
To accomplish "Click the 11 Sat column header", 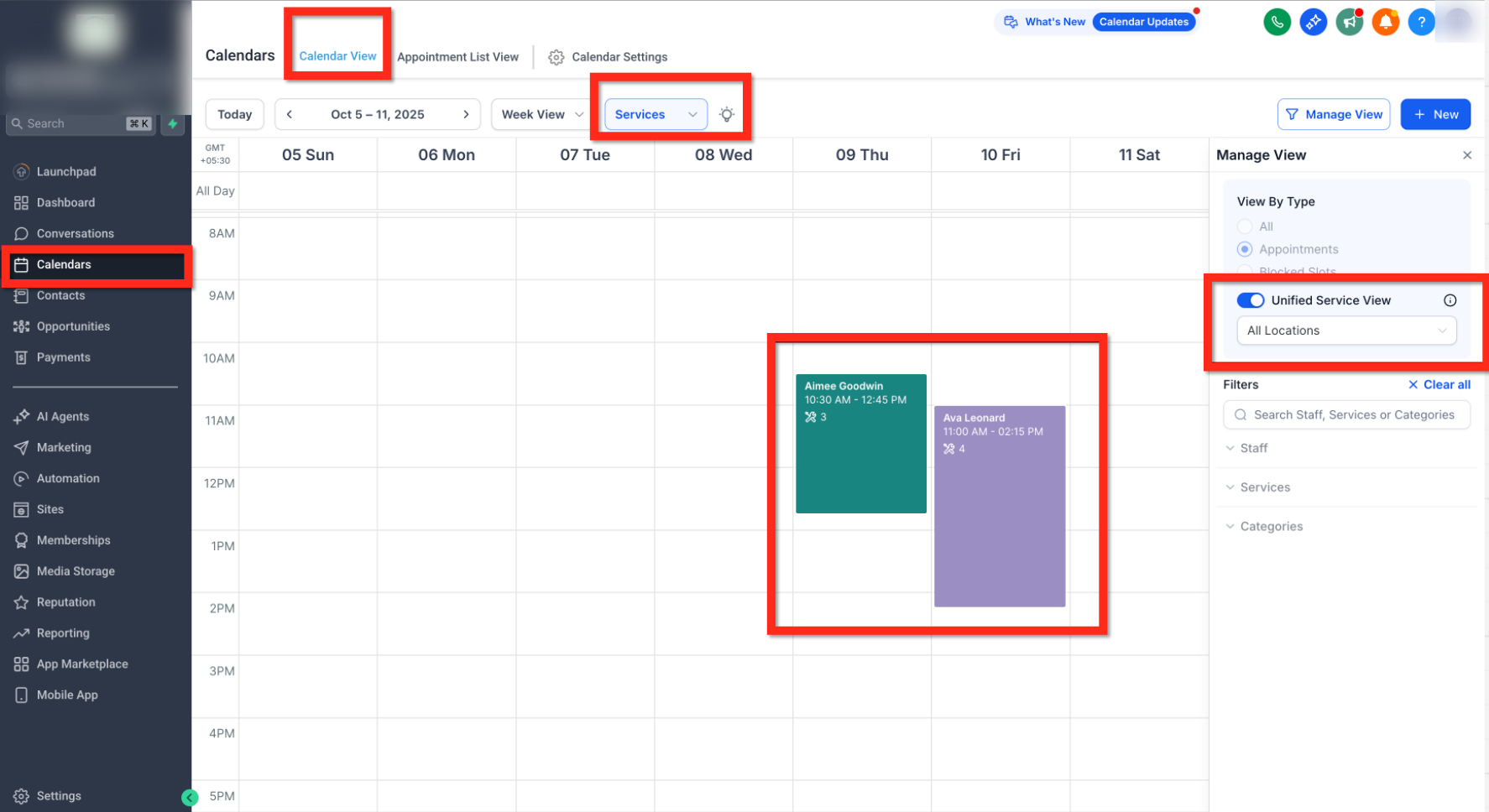I will (1139, 154).
